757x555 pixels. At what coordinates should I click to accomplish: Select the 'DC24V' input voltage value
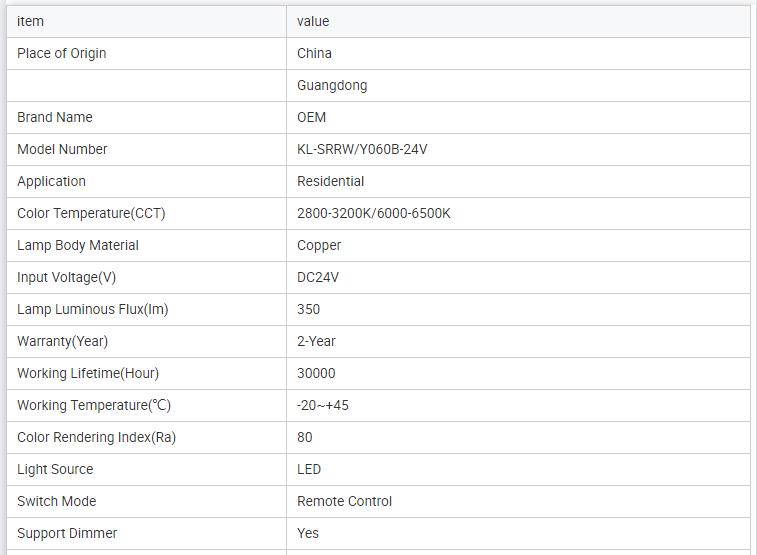[x=318, y=277]
